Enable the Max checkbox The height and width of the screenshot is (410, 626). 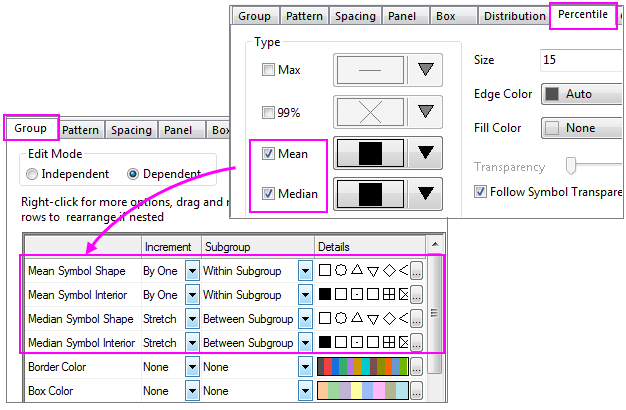point(267,70)
